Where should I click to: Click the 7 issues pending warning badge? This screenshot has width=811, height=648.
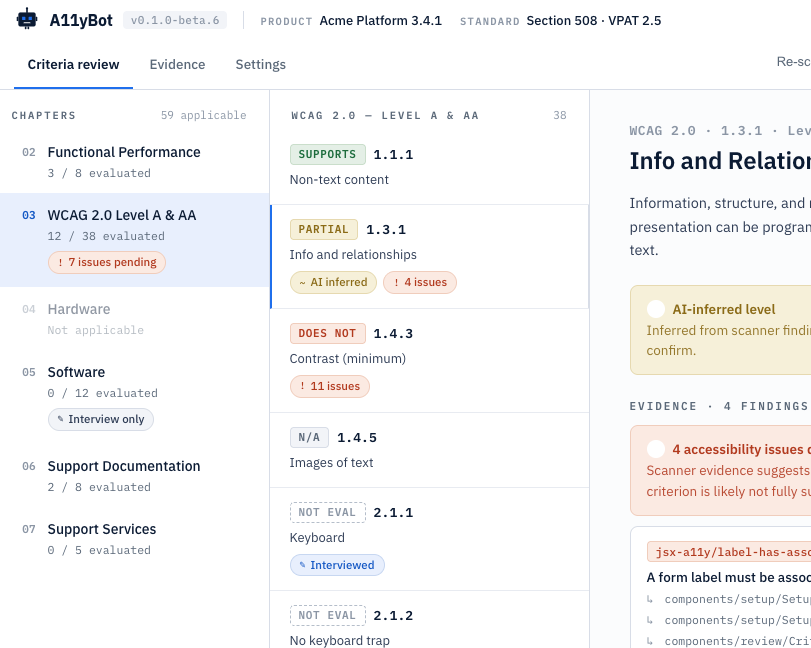pos(107,262)
